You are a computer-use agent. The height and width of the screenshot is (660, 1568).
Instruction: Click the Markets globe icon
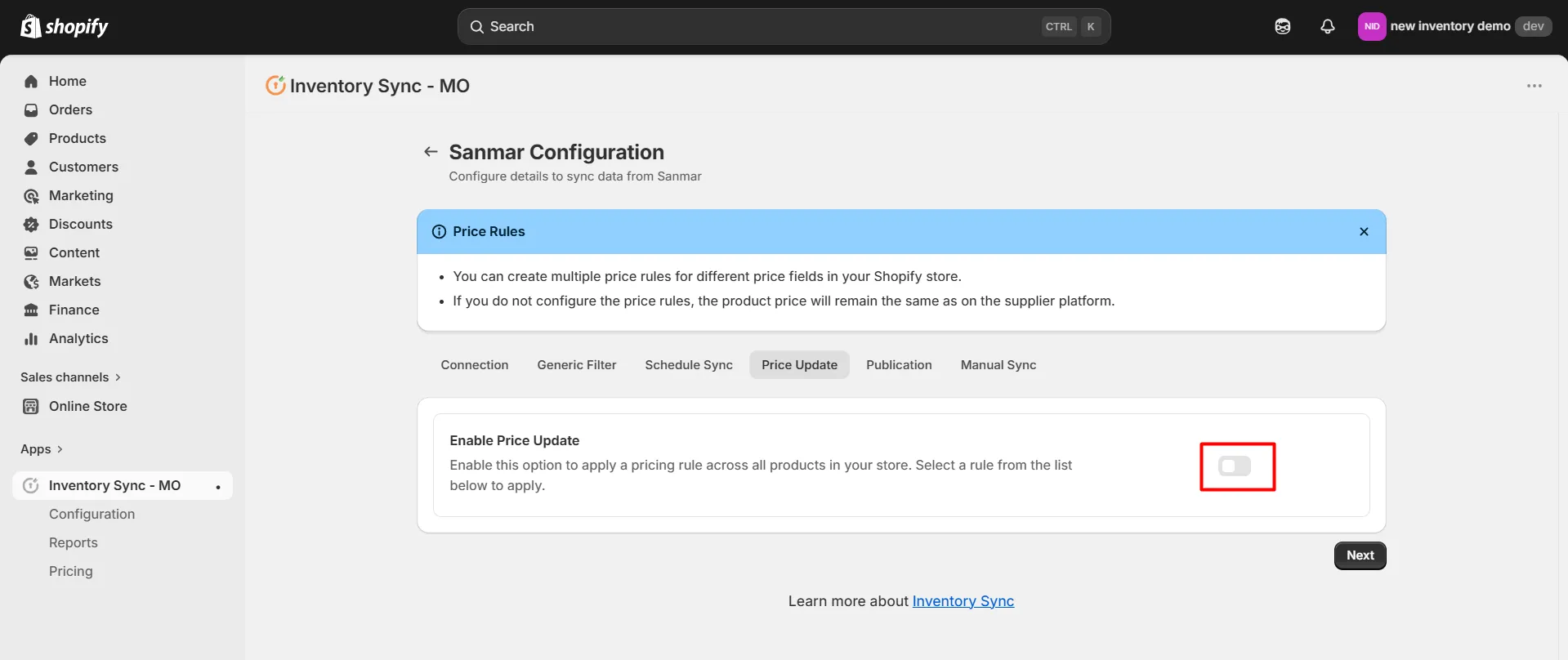31,282
